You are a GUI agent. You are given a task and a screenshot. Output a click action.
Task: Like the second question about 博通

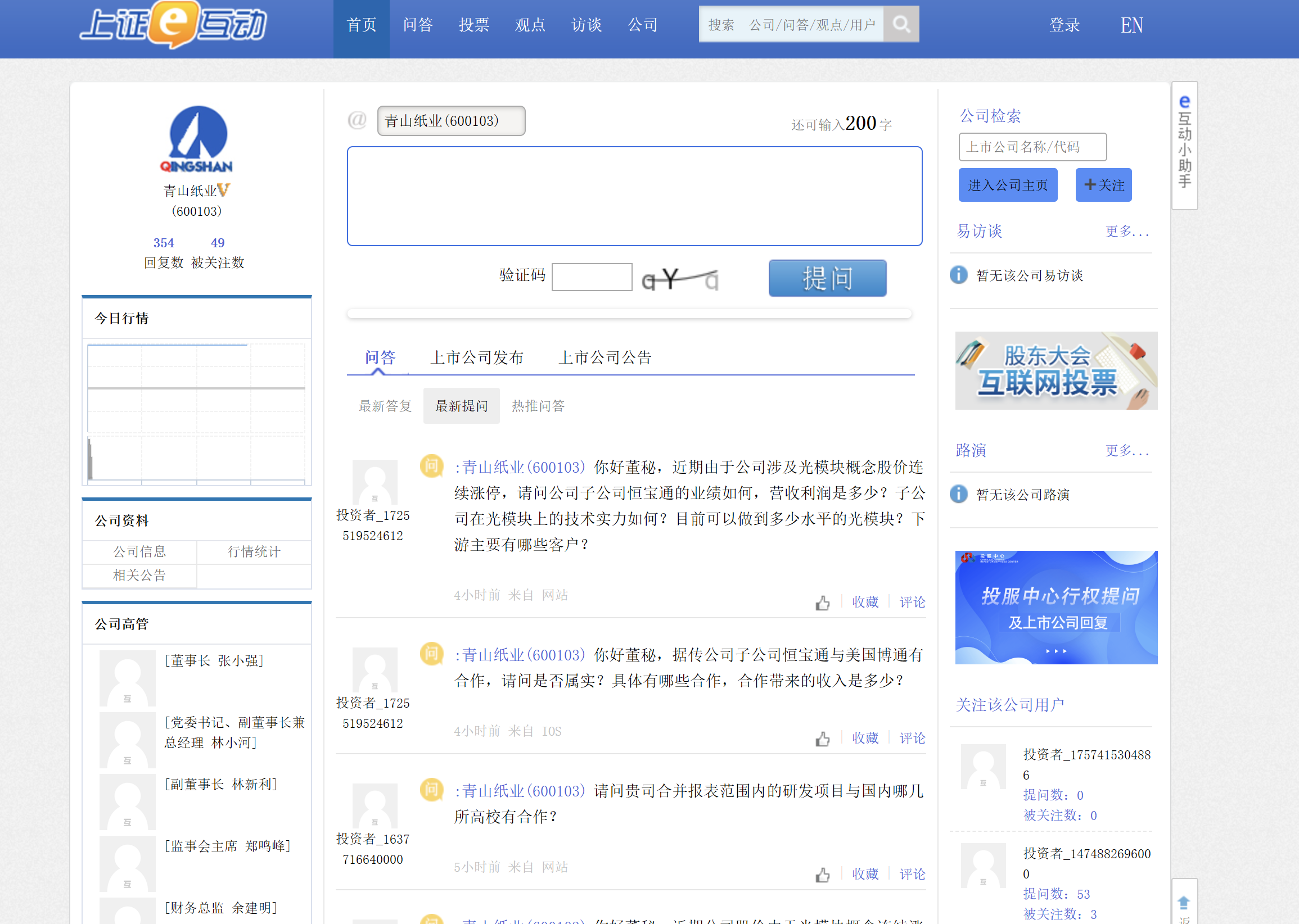822,739
